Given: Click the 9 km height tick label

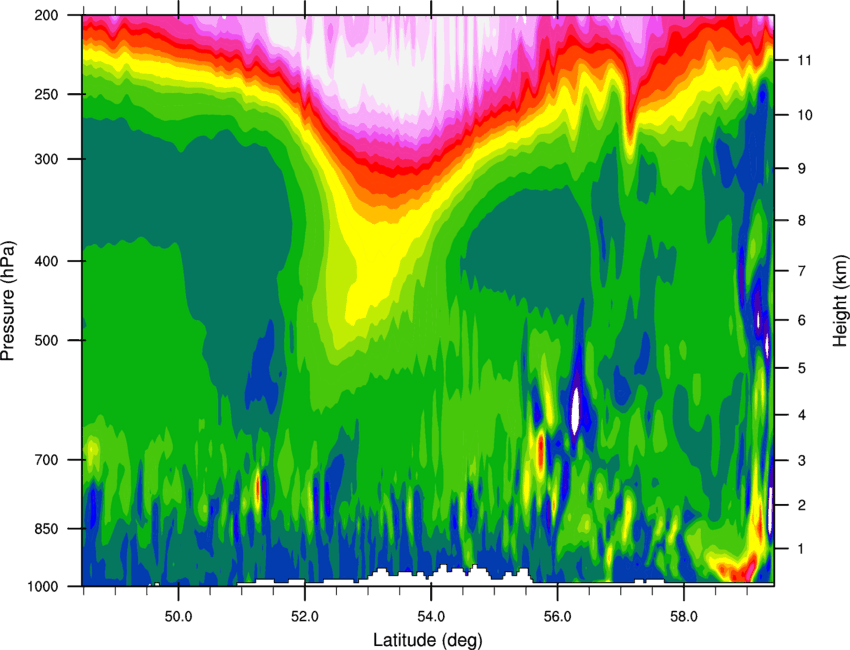Looking at the screenshot, I should (802, 169).
